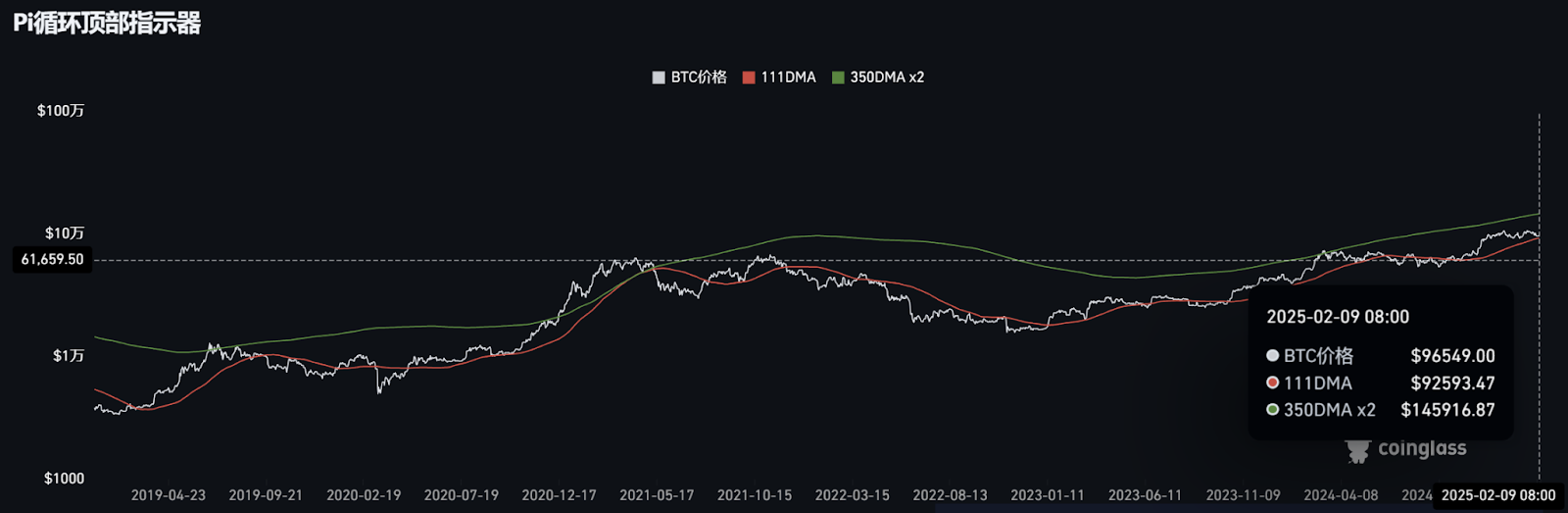This screenshot has height=513, width=1568.
Task: Click the $1万 y-axis label
Action: tap(69, 356)
